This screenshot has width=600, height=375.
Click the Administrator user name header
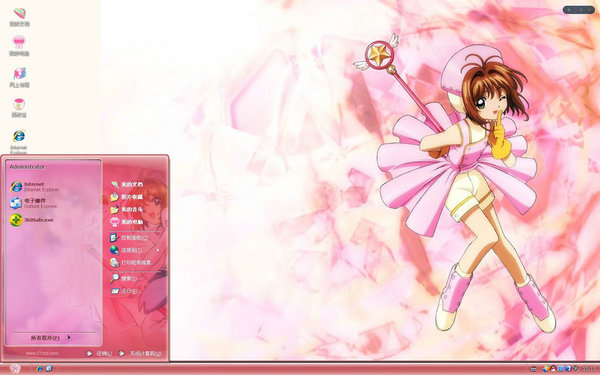[x=27, y=167]
